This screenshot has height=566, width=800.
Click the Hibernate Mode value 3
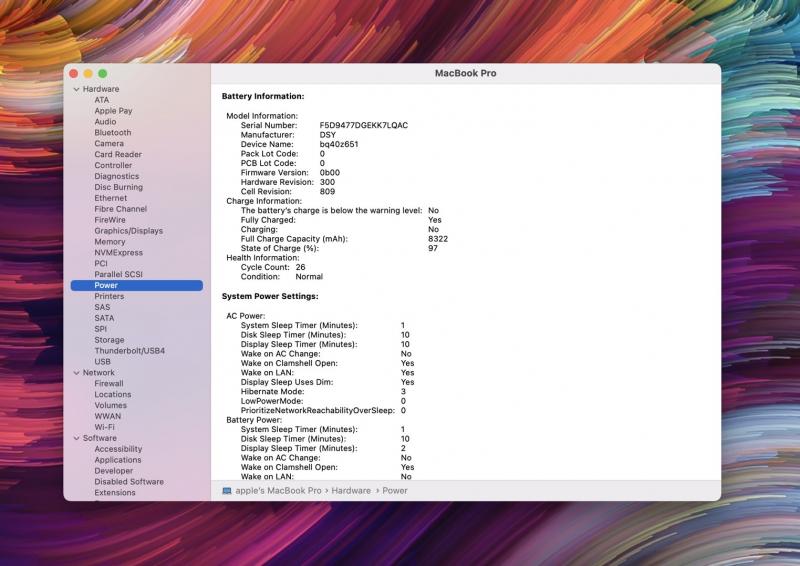click(403, 392)
